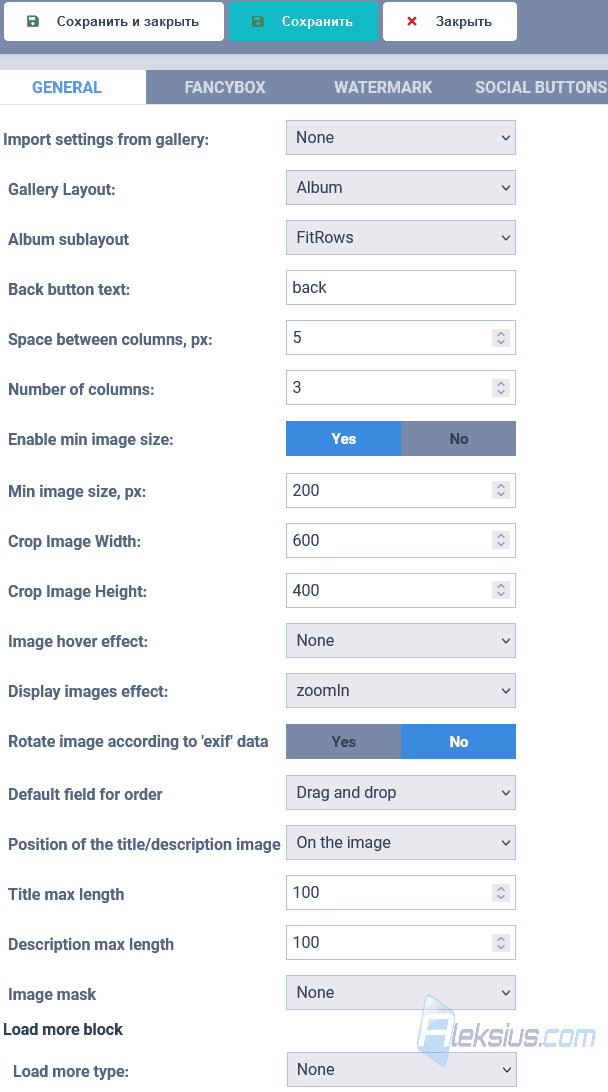Click the green floppy icon on Сохранить
The width and height of the screenshot is (608, 1092).
click(x=258, y=22)
